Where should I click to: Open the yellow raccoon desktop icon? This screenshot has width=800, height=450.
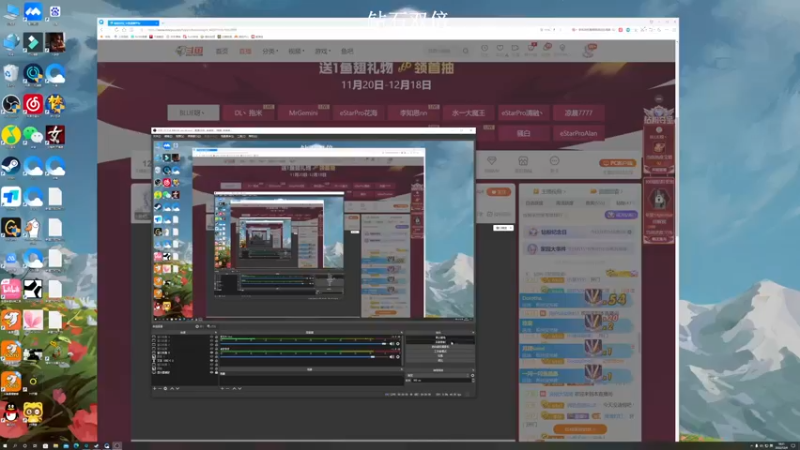coord(33,412)
